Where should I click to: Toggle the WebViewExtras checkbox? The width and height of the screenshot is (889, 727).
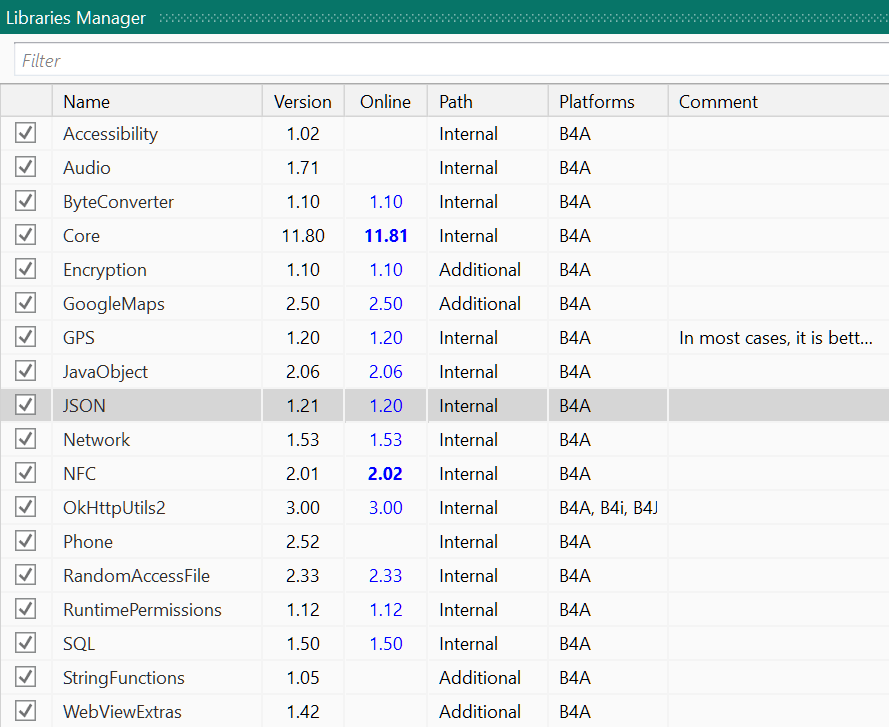tap(26, 712)
